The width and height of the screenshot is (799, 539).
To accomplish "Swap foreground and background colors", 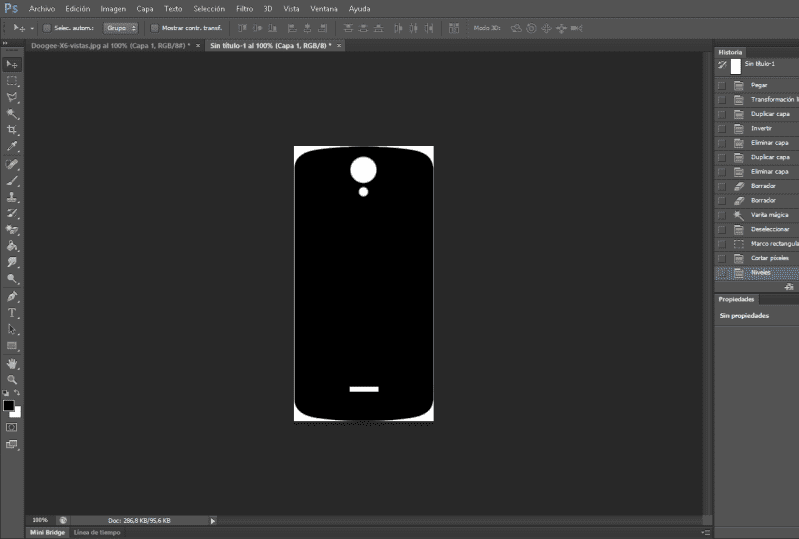I will point(17,393).
